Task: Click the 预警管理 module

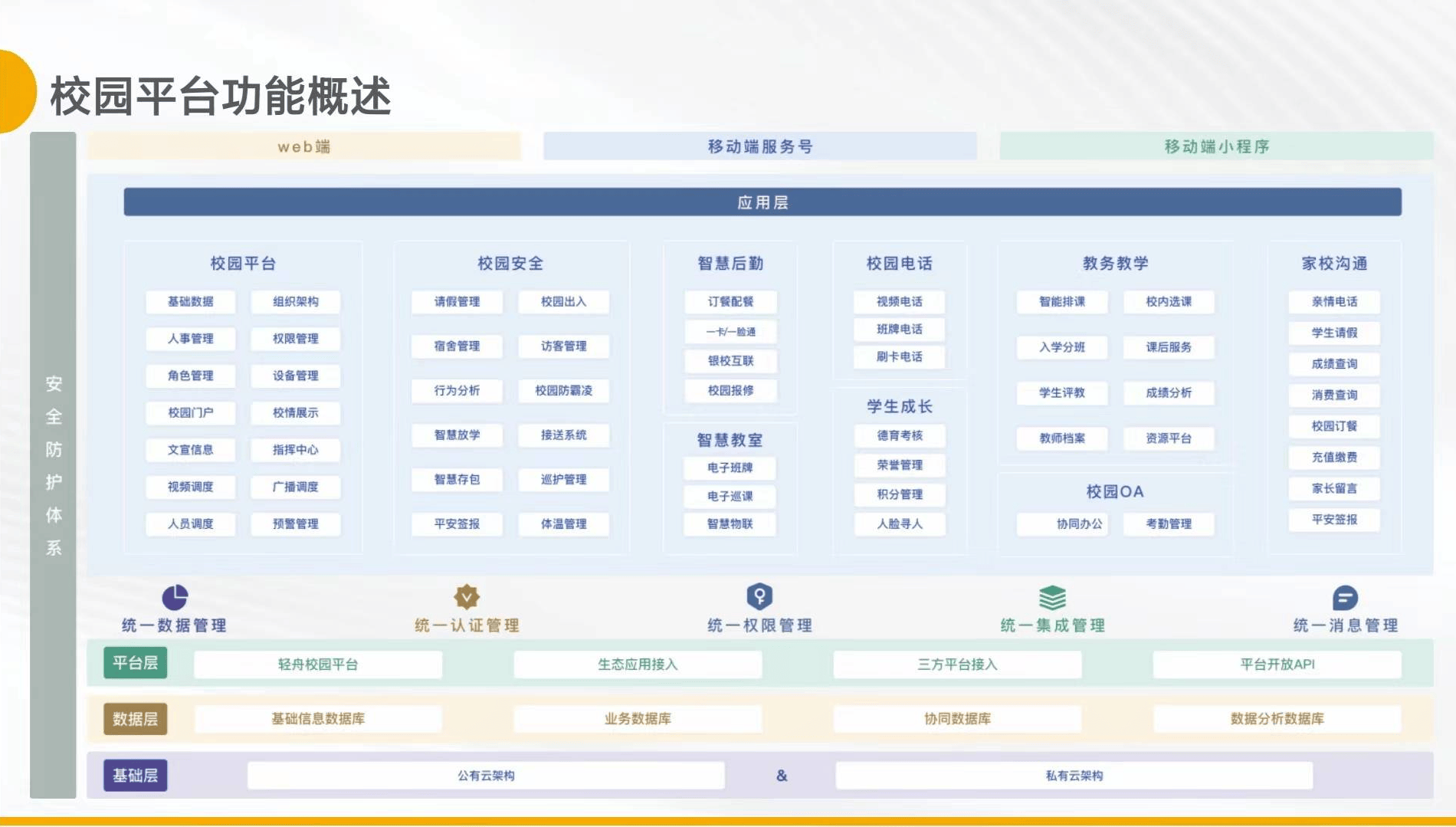Action: (x=296, y=524)
